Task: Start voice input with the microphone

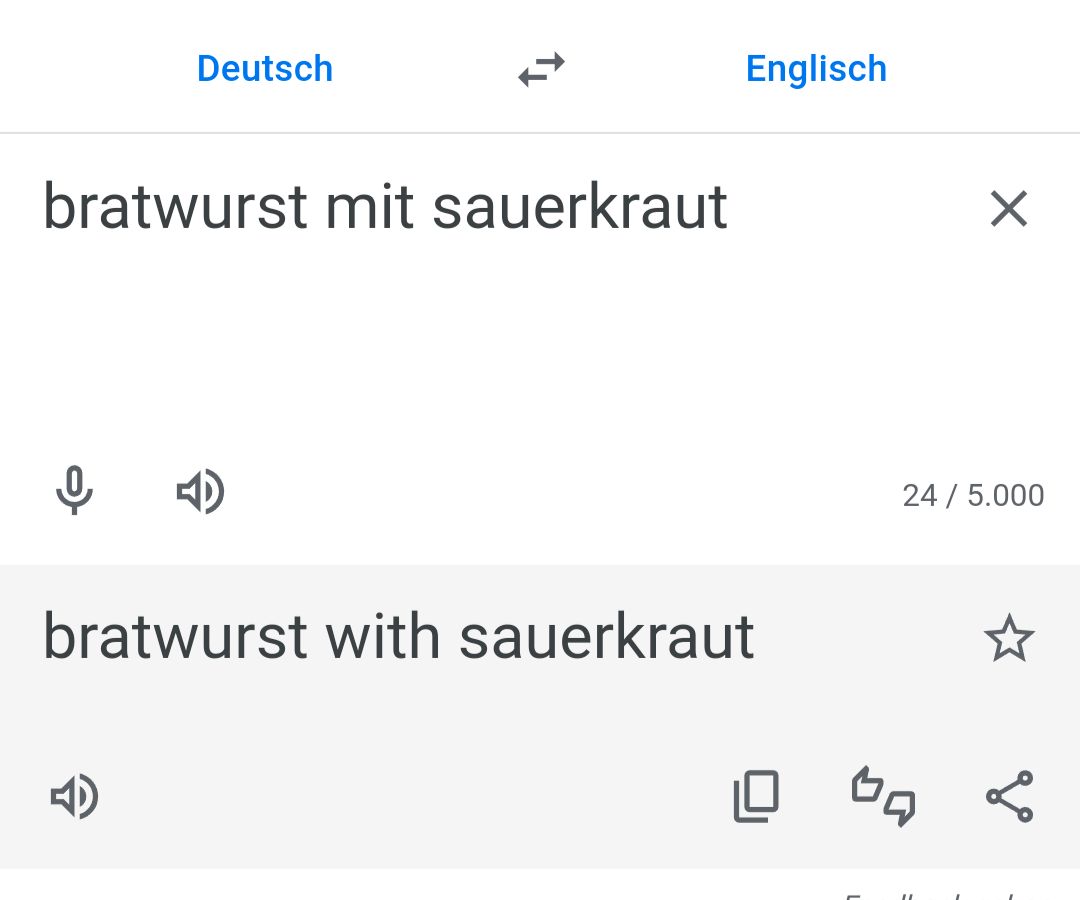Action: 74,492
